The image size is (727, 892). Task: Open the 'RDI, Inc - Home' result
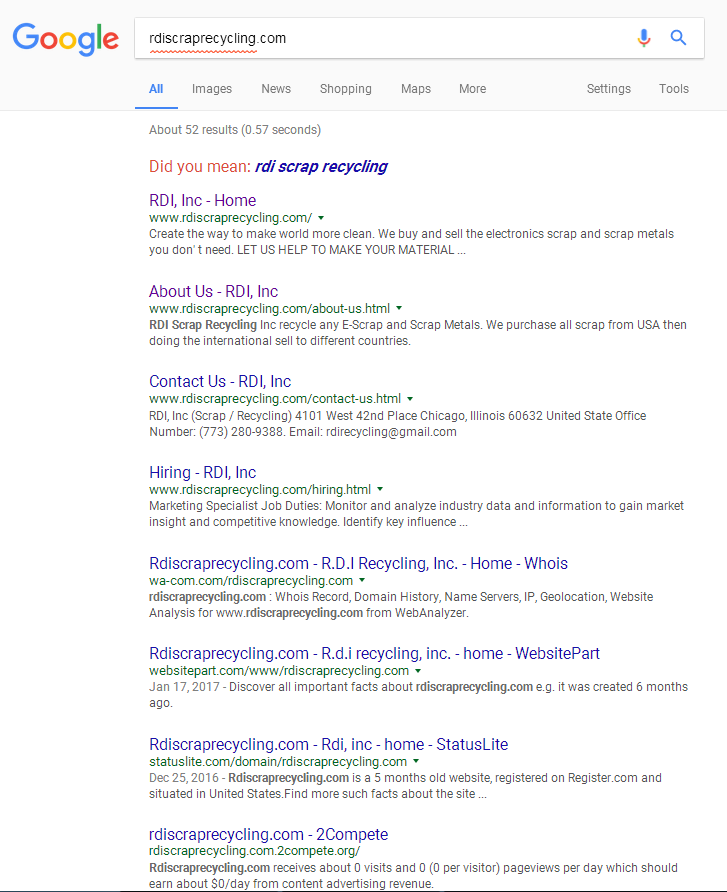point(203,200)
